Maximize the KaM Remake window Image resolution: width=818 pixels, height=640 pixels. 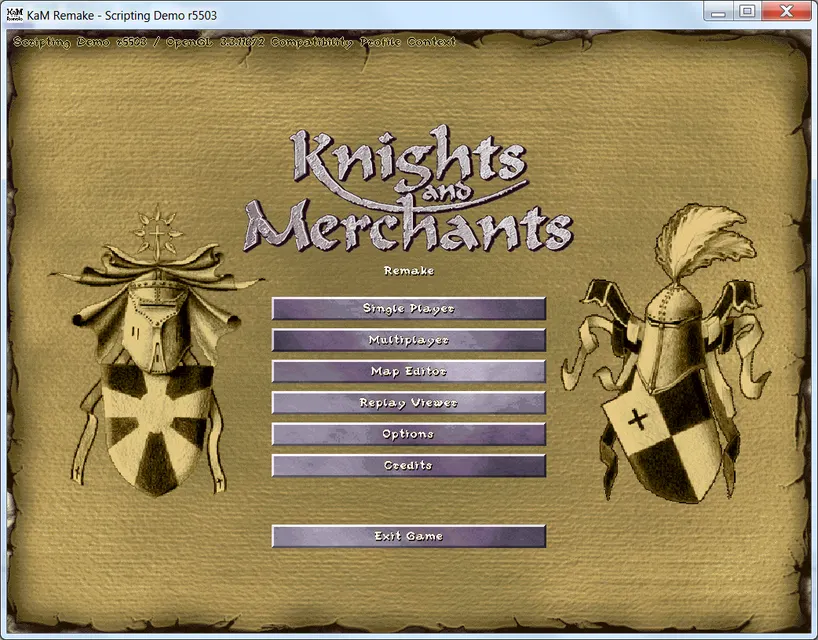747,11
